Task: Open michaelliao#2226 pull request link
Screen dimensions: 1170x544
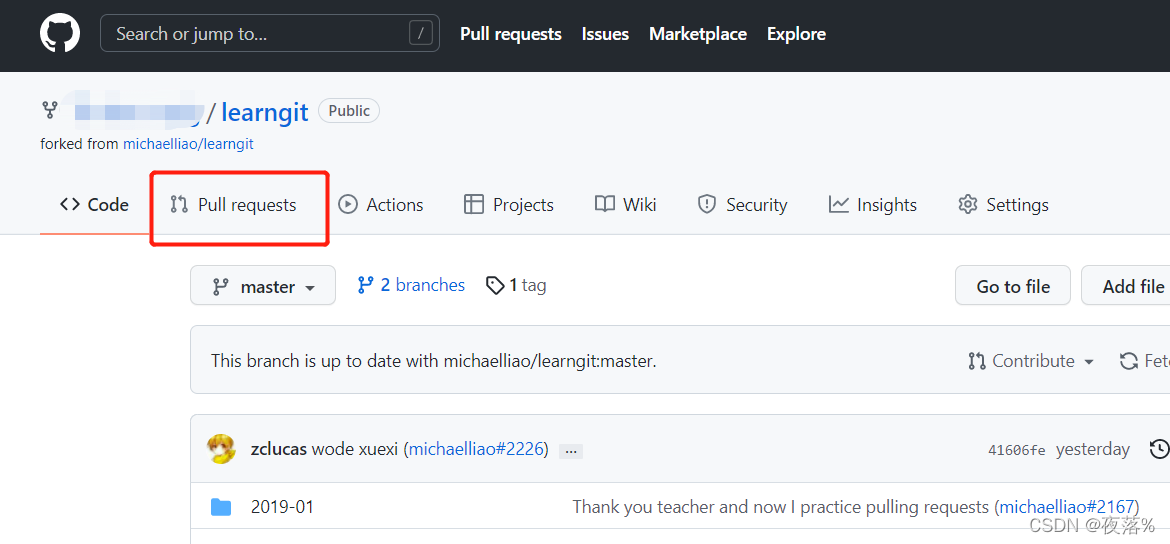Action: (x=475, y=449)
